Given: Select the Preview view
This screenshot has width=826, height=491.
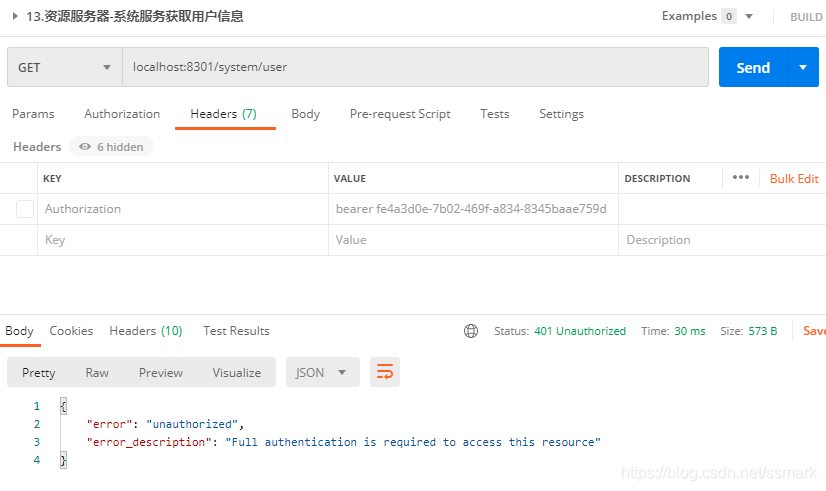Looking at the screenshot, I should pos(161,373).
